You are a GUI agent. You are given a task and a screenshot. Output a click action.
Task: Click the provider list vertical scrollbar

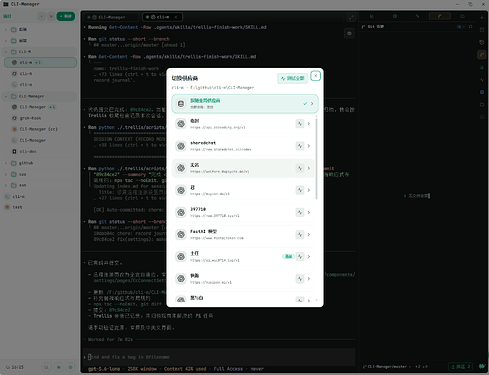(316, 158)
